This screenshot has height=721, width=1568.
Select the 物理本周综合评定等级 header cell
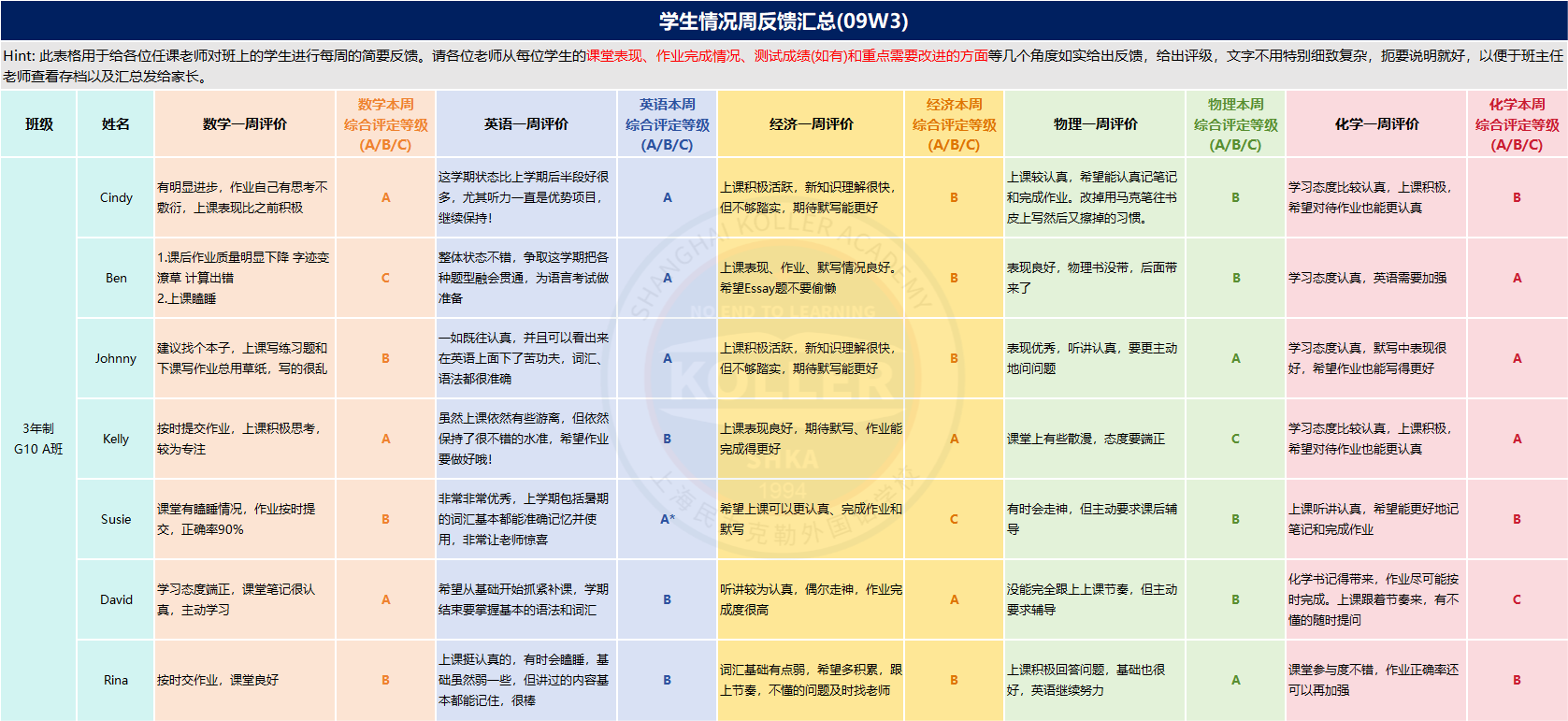tap(1235, 124)
